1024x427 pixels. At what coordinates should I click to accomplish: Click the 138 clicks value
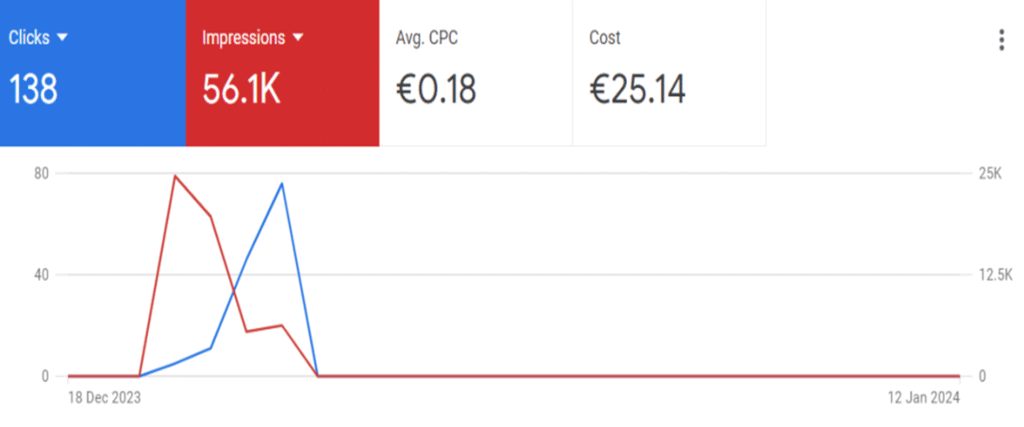click(34, 90)
